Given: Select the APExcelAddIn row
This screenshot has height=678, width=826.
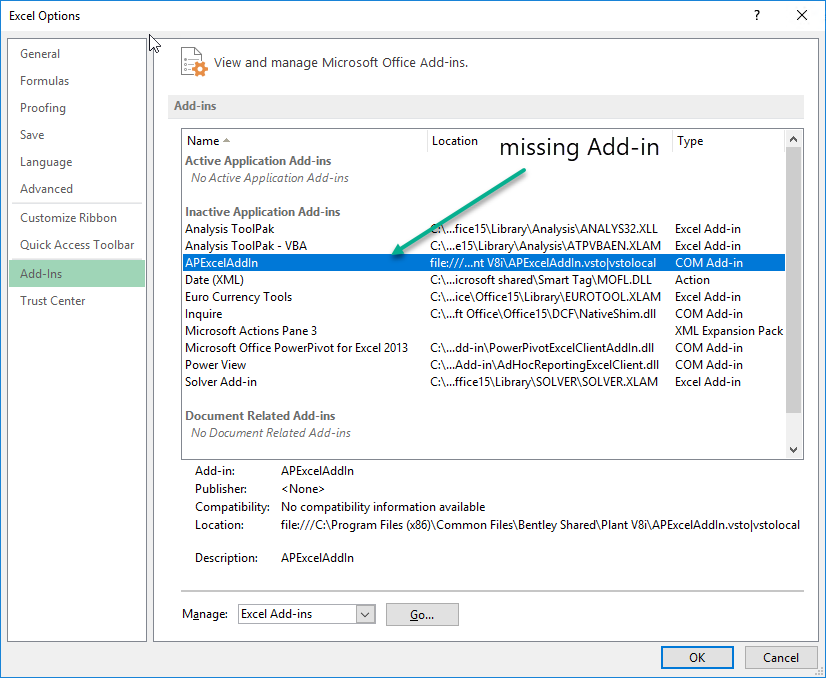Looking at the screenshot, I should click(x=484, y=262).
